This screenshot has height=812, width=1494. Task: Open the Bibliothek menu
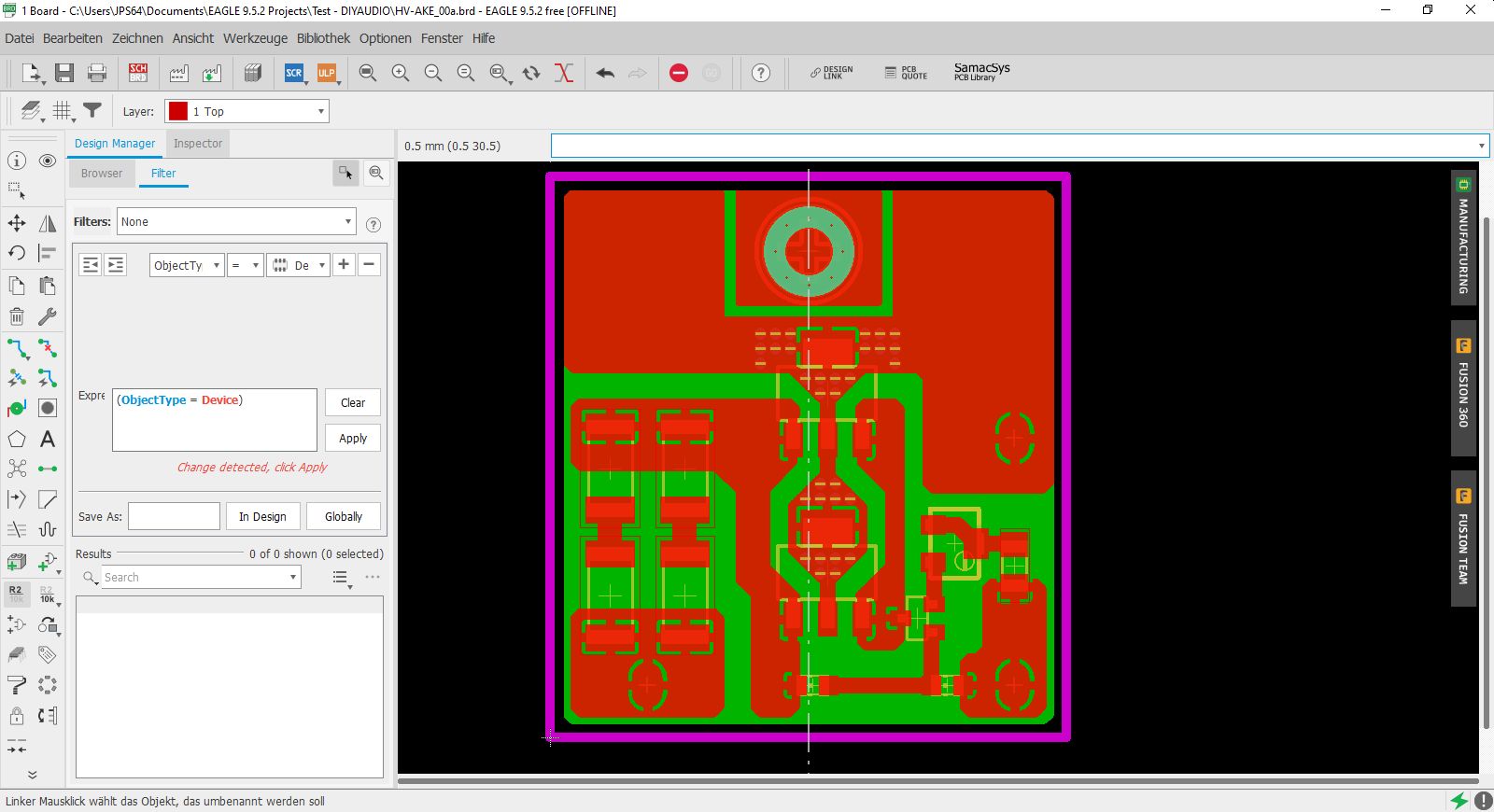[x=323, y=38]
